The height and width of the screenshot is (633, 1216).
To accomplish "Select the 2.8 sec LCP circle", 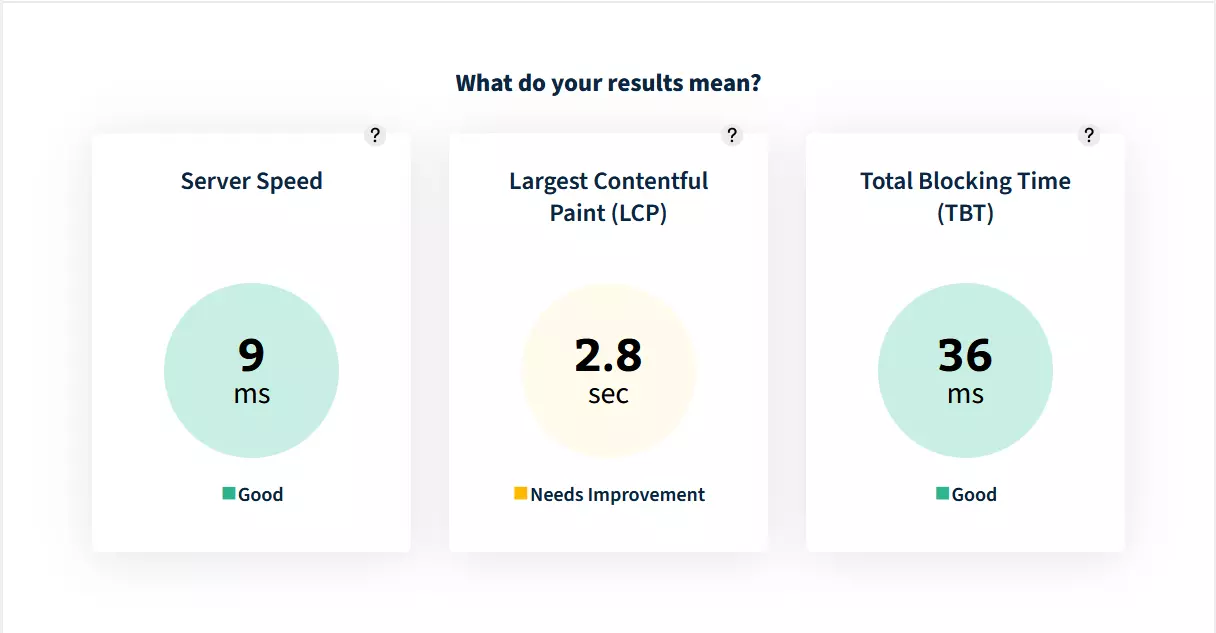I will [608, 371].
